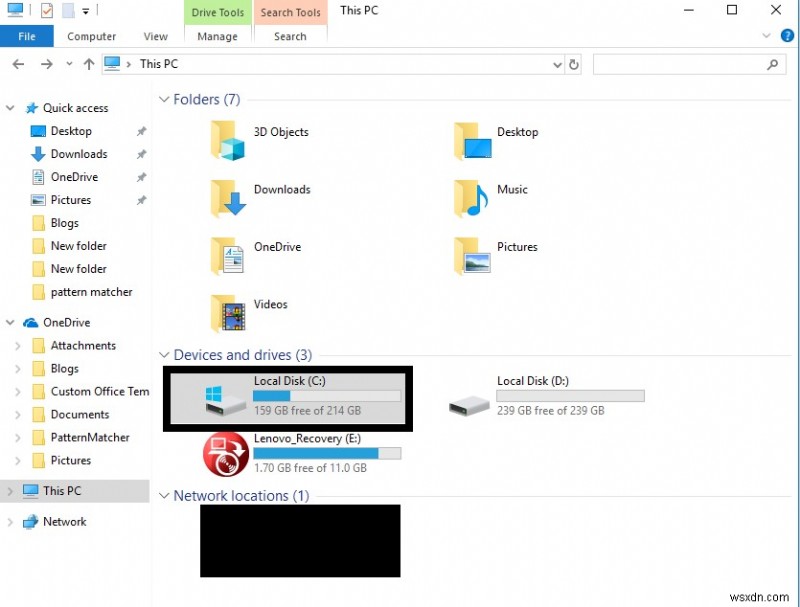Click inside the search box
Viewport: 800px width, 607px height.
point(680,64)
